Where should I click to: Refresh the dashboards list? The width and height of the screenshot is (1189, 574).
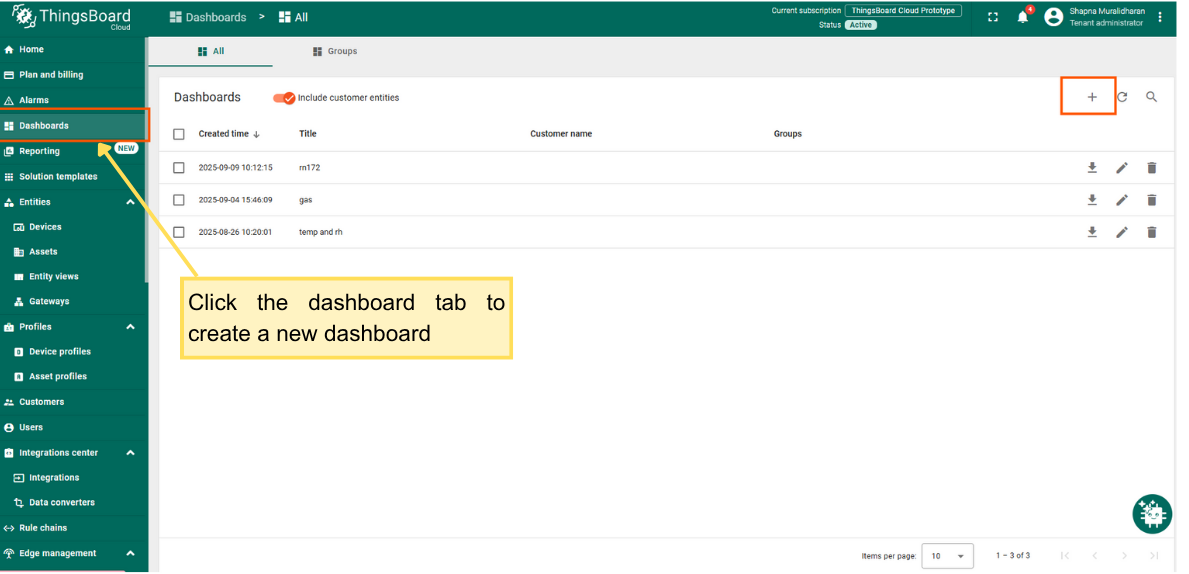tap(1122, 97)
